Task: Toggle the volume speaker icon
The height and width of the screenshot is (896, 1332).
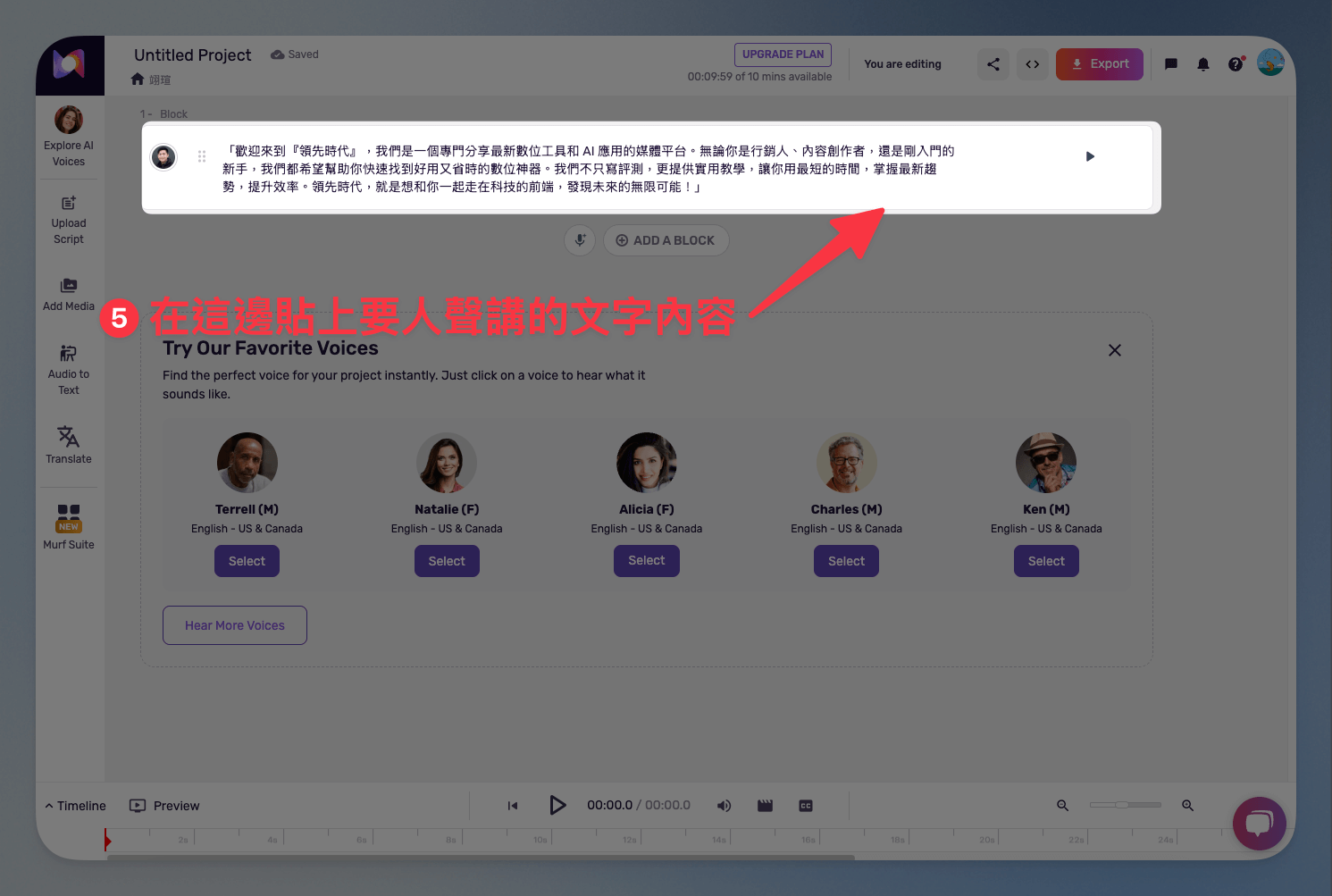Action: (724, 806)
